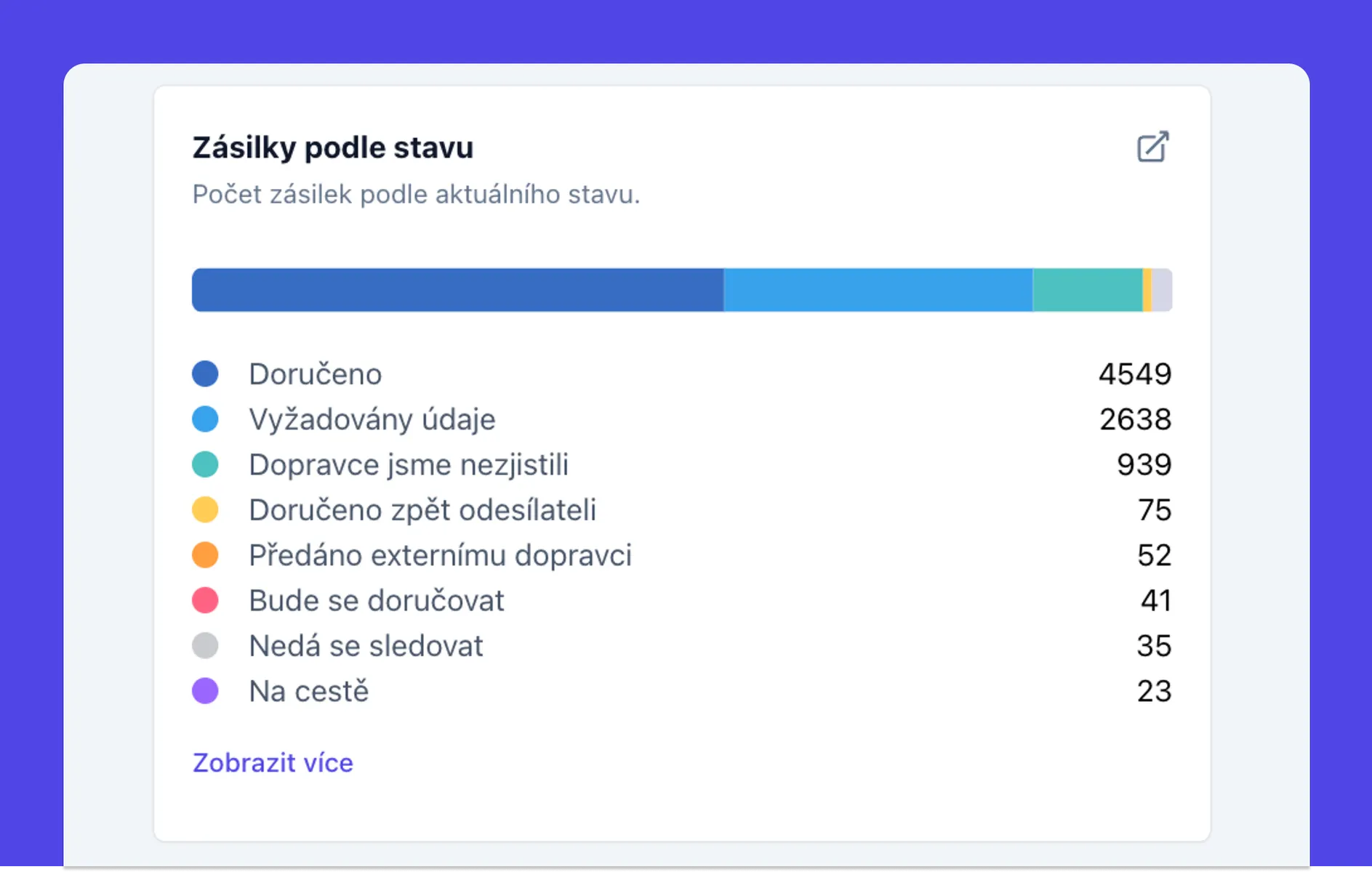Click the Počet zásilek podle aktuálního stavu subtitle
This screenshot has height=872, width=1372.
pyautogui.click(x=416, y=194)
